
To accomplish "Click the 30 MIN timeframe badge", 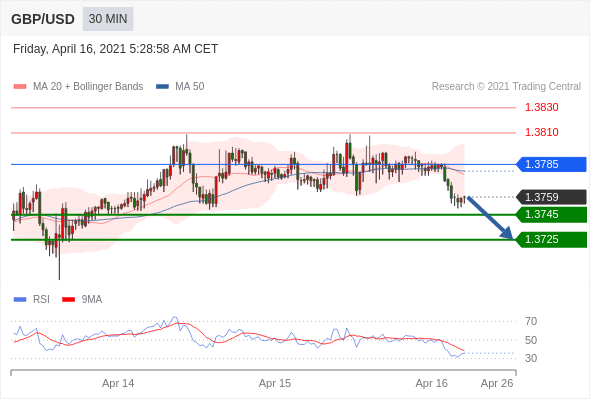I will coord(108,19).
